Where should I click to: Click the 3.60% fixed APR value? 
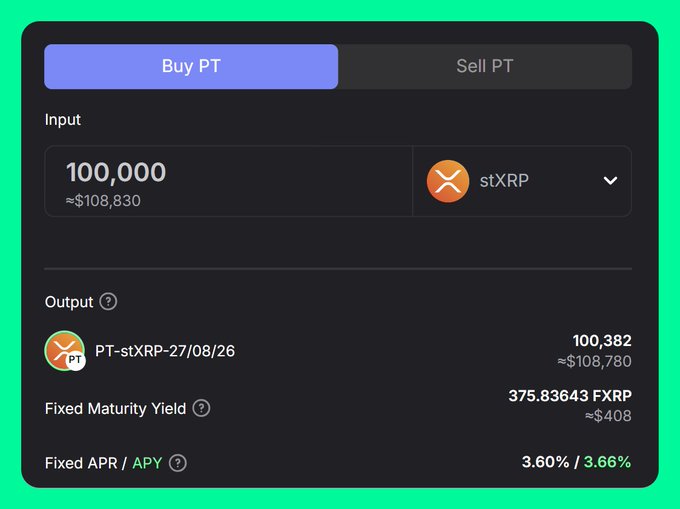(546, 462)
